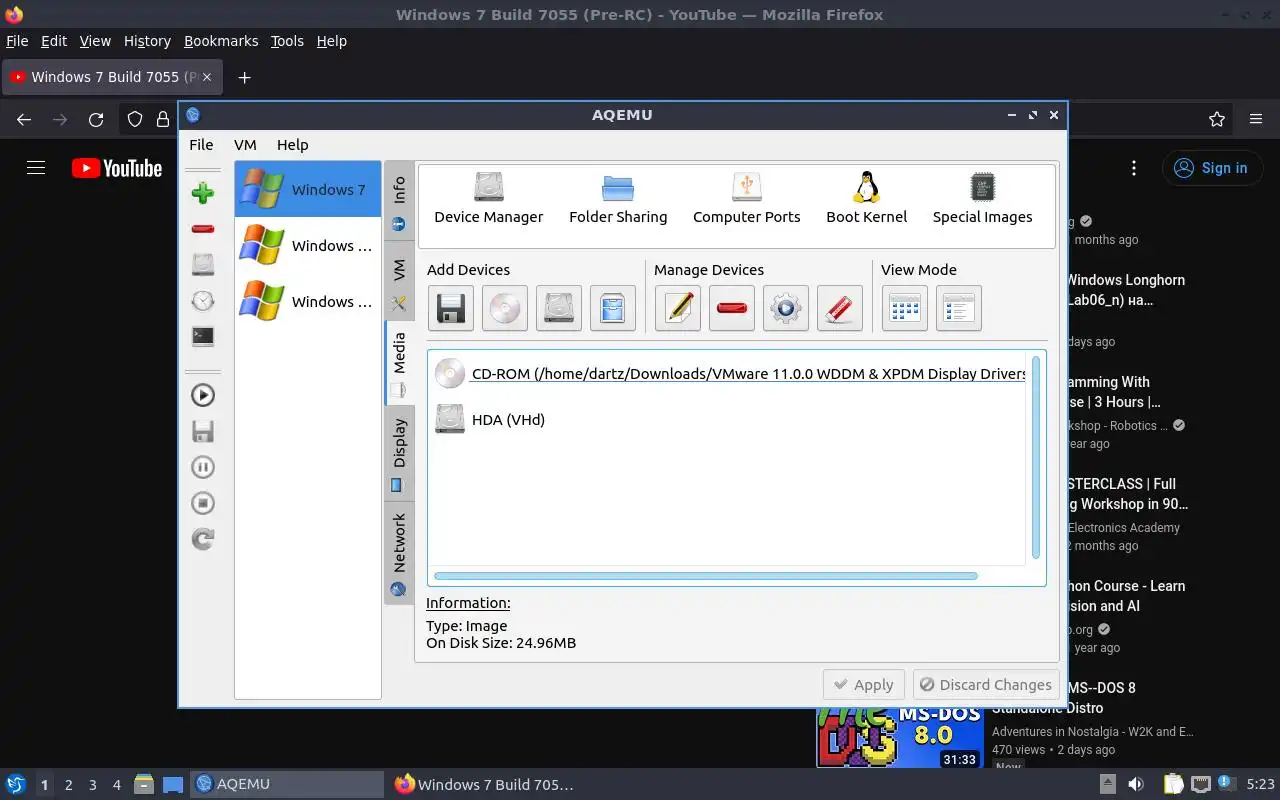Click the red minus delete VM icon in left toolbar
Viewport: 1280px width, 800px height.
coord(203,229)
